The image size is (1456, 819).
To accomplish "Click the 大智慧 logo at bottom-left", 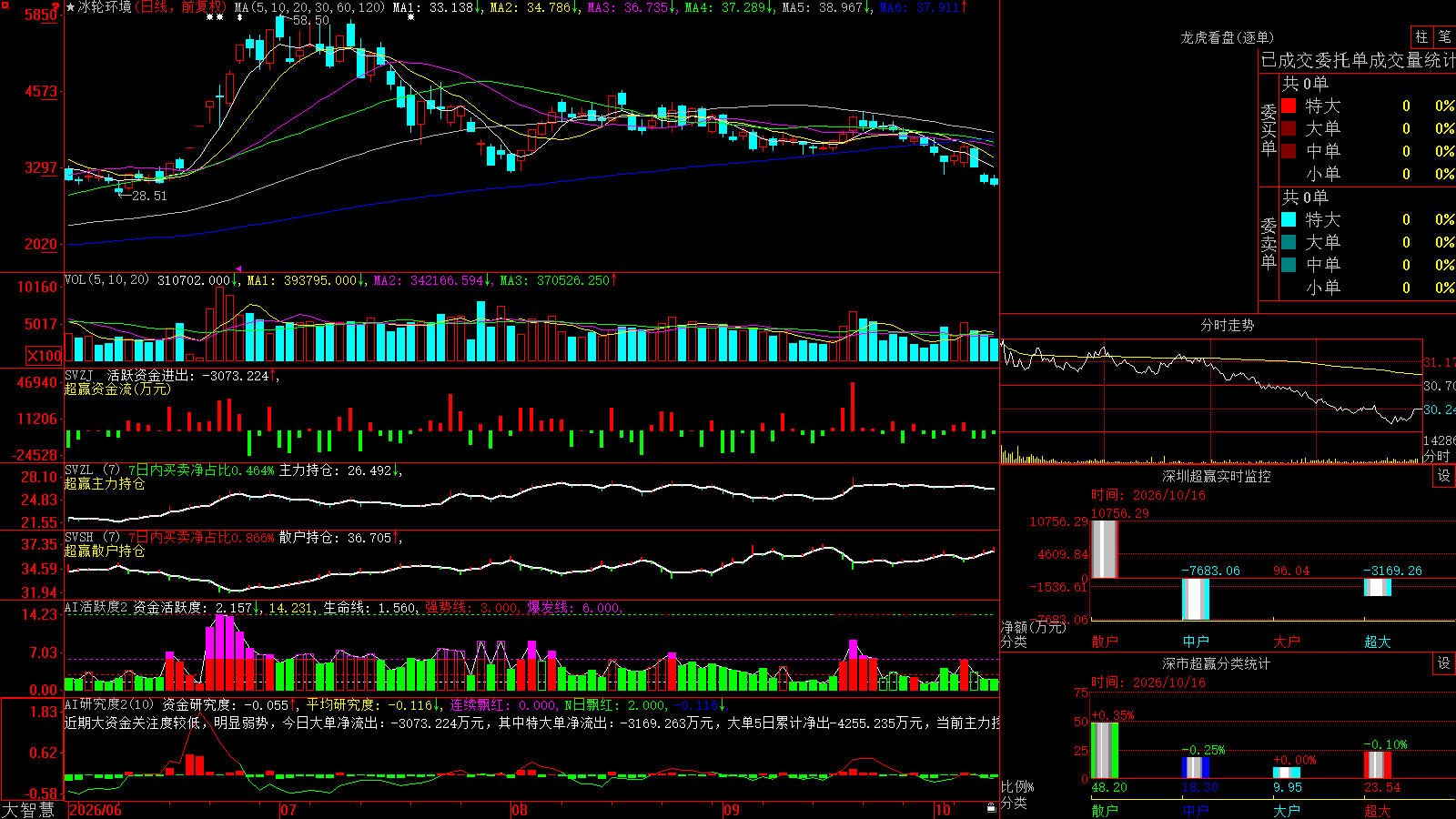I will (x=28, y=810).
